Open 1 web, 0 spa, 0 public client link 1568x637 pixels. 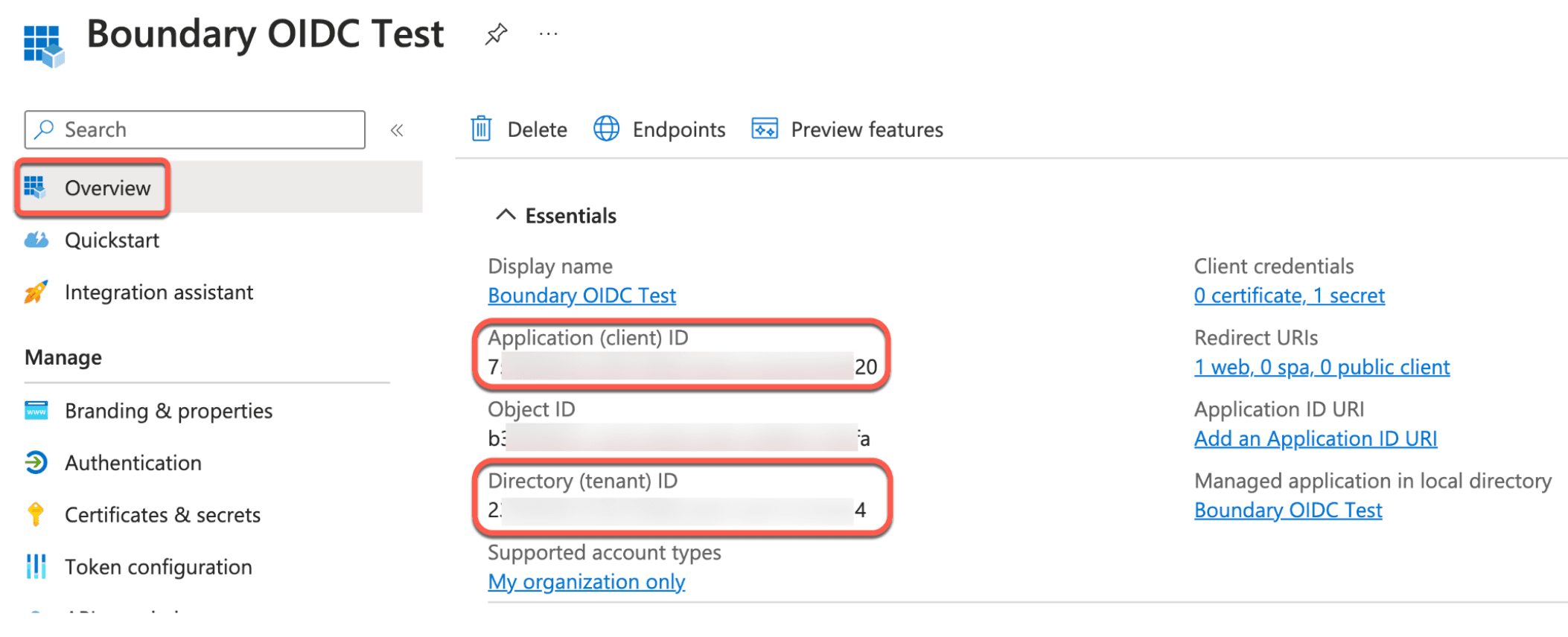[x=1322, y=367]
